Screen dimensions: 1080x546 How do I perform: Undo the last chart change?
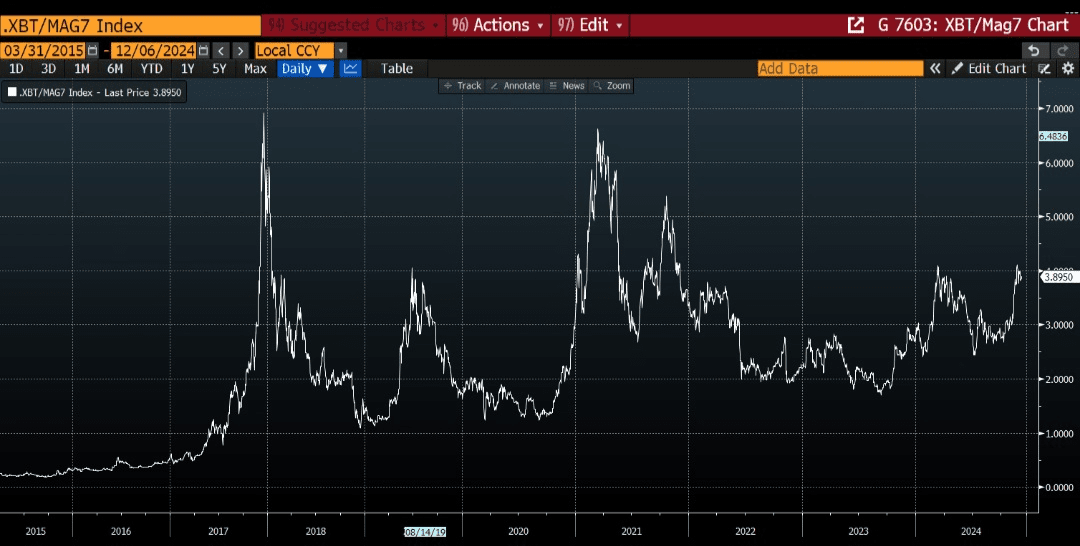[1034, 51]
